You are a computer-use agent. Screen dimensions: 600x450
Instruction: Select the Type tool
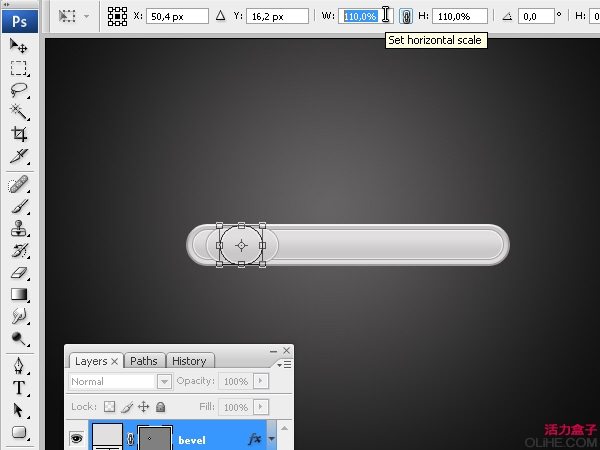[x=18, y=388]
